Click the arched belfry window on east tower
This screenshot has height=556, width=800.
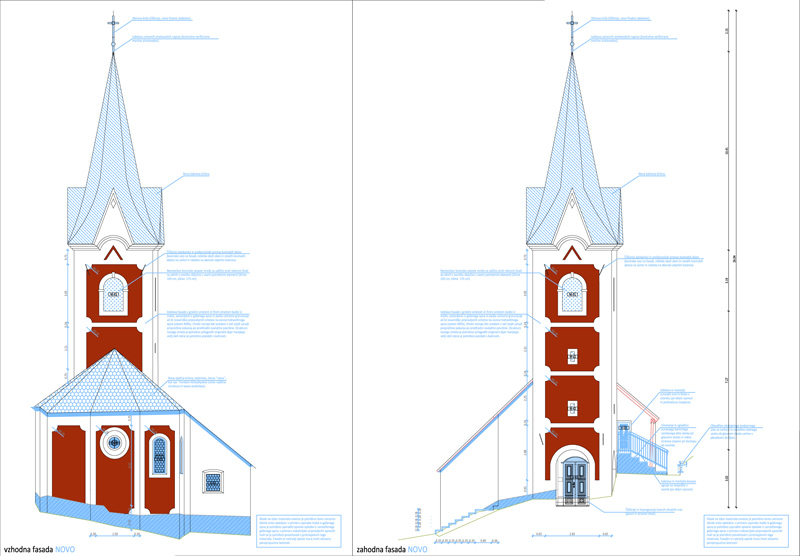(113, 291)
